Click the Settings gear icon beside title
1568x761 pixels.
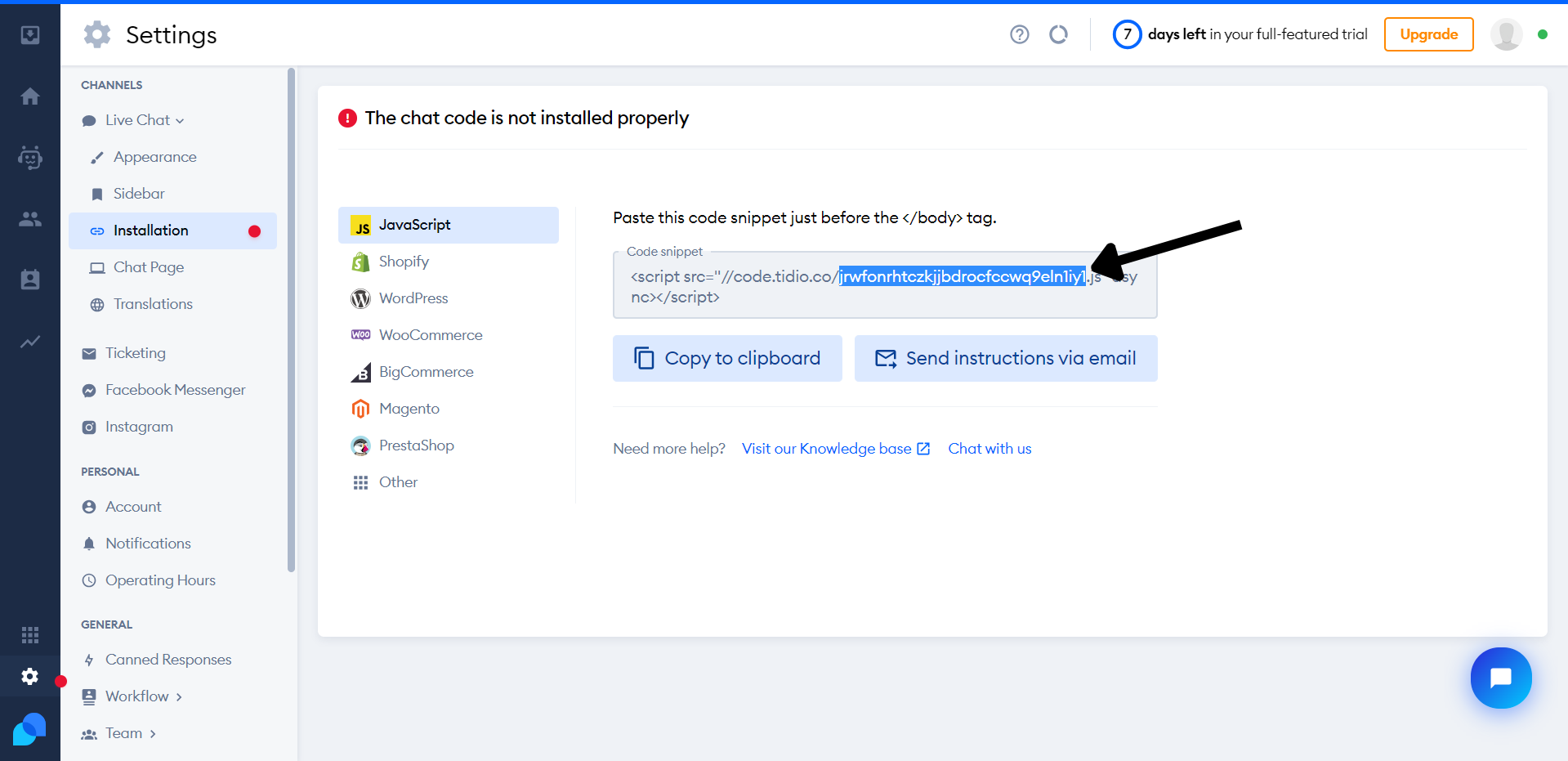point(97,34)
